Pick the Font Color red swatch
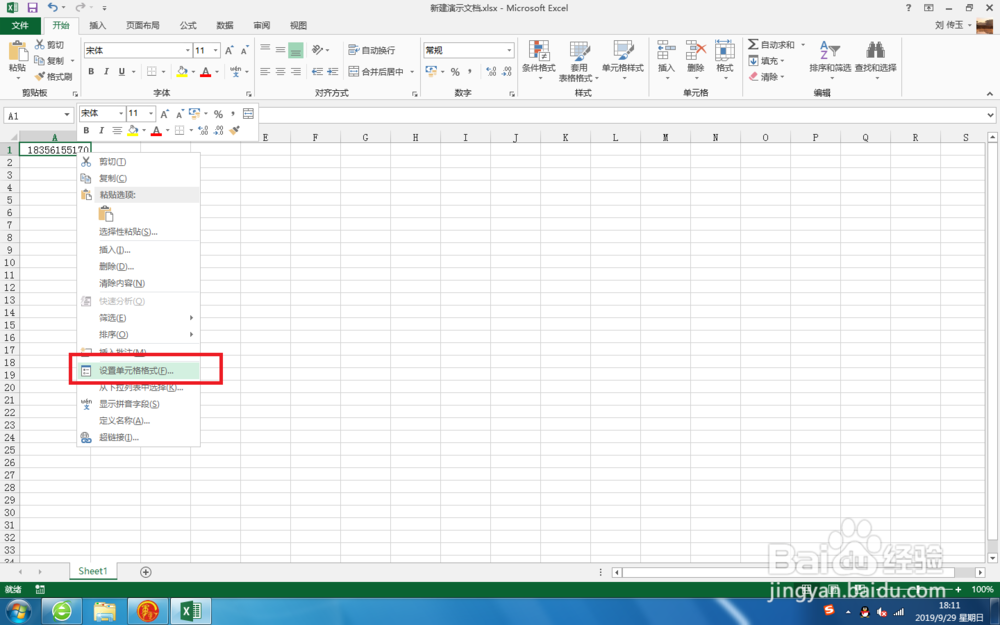1000x625 pixels. click(x=205, y=74)
